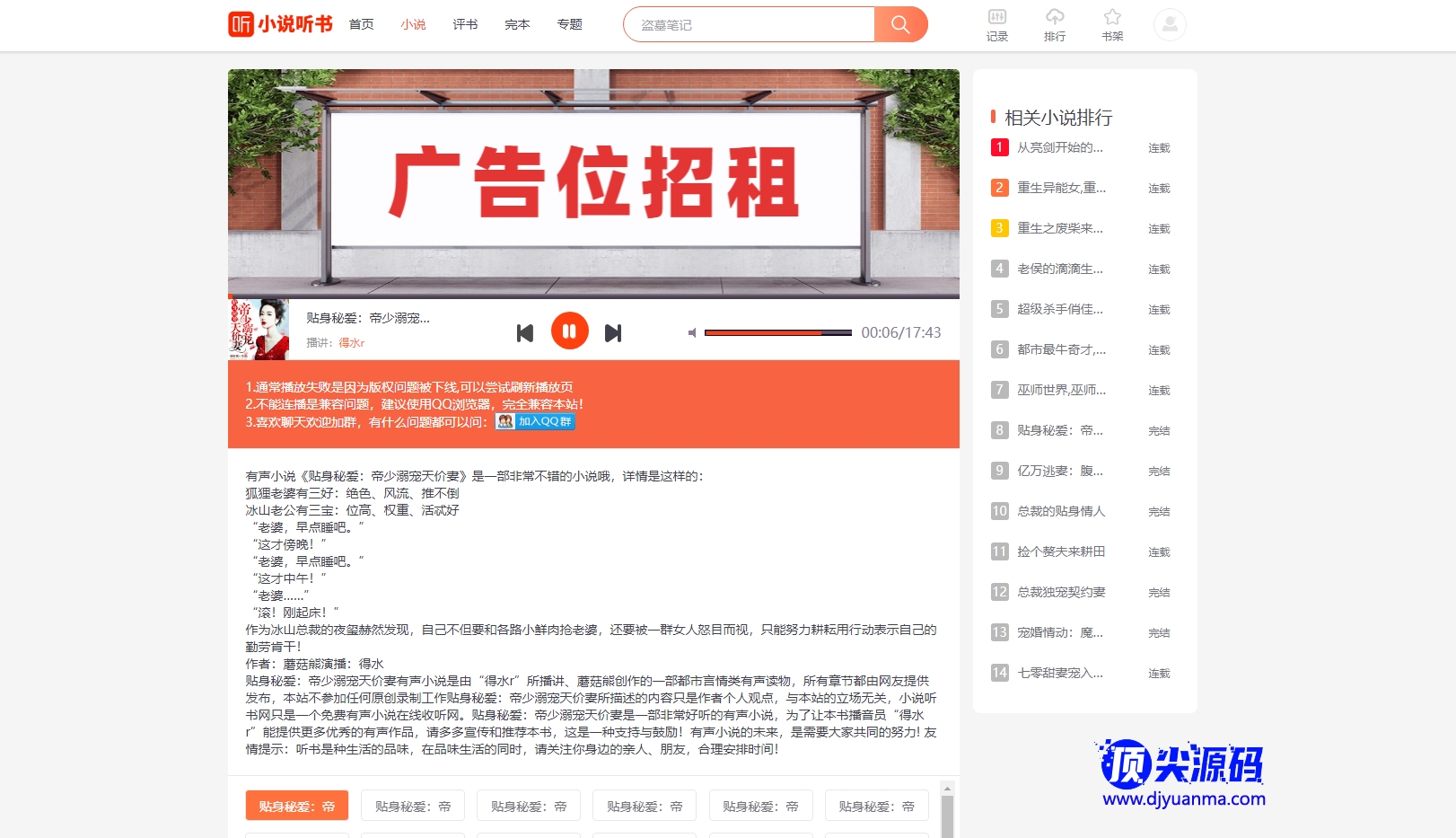Open the 完本 completed novels menu
The image size is (1456, 838).
(x=517, y=24)
